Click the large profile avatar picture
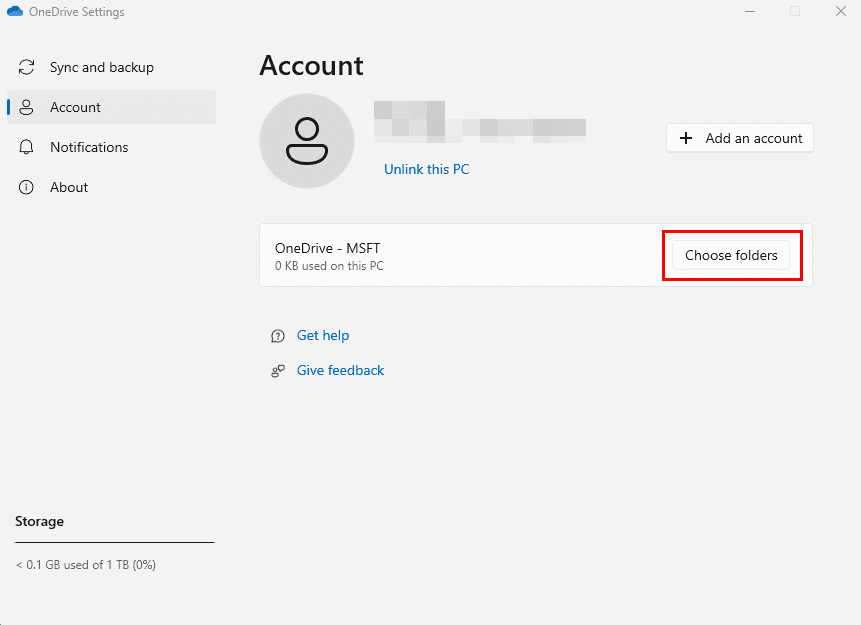This screenshot has height=625, width=861. point(307,141)
